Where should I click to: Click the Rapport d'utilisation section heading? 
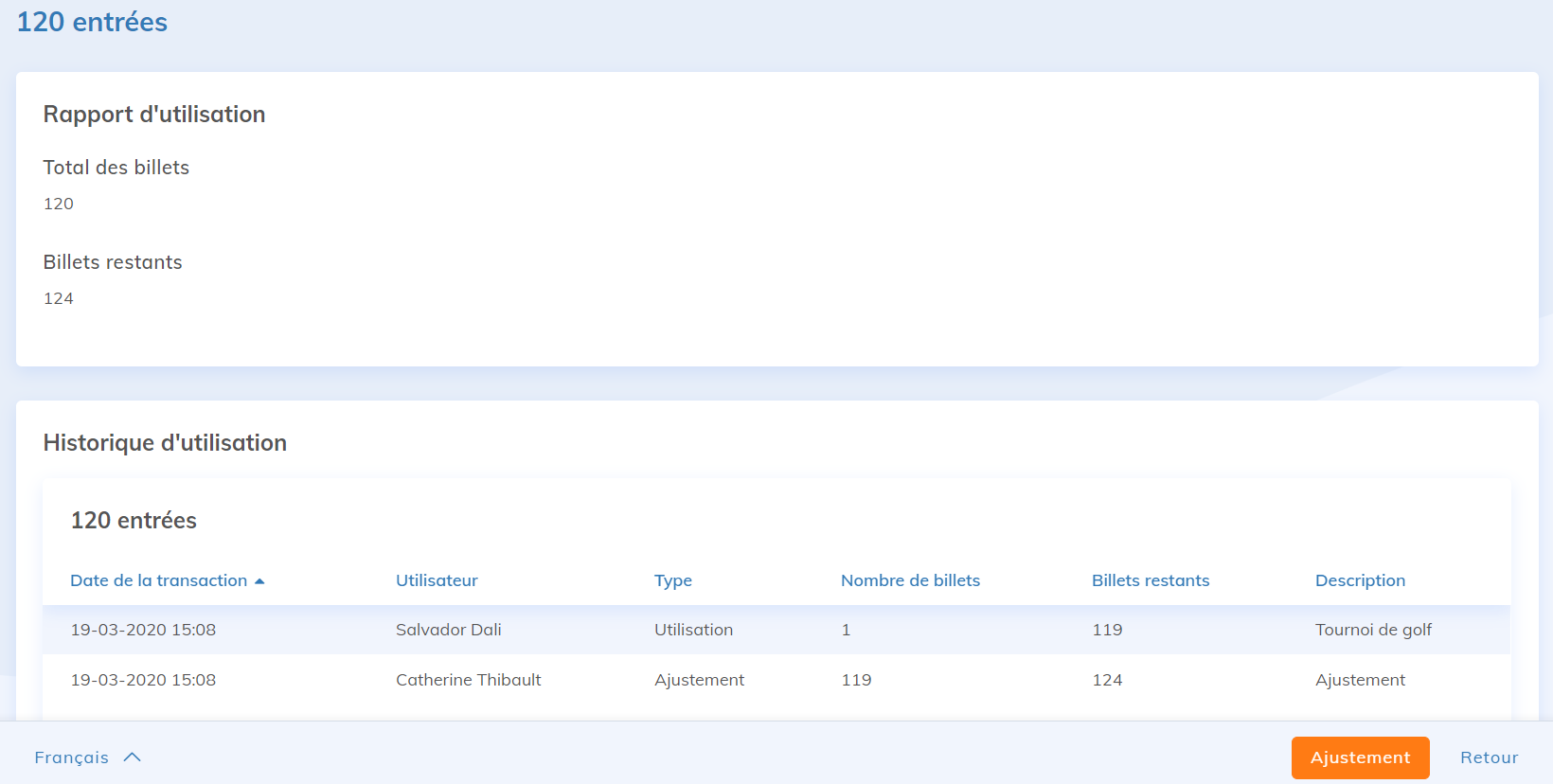click(154, 115)
